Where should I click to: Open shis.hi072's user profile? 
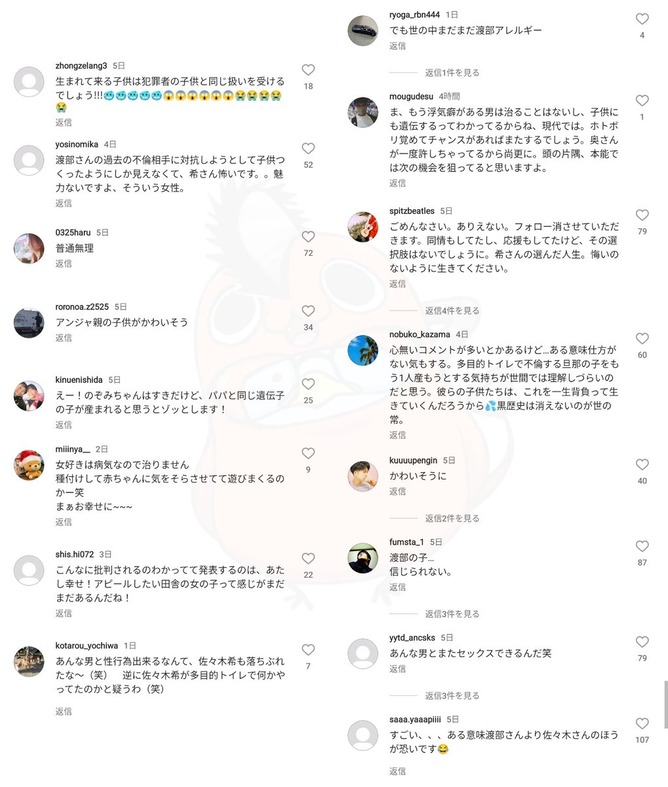pyautogui.click(x=74, y=554)
